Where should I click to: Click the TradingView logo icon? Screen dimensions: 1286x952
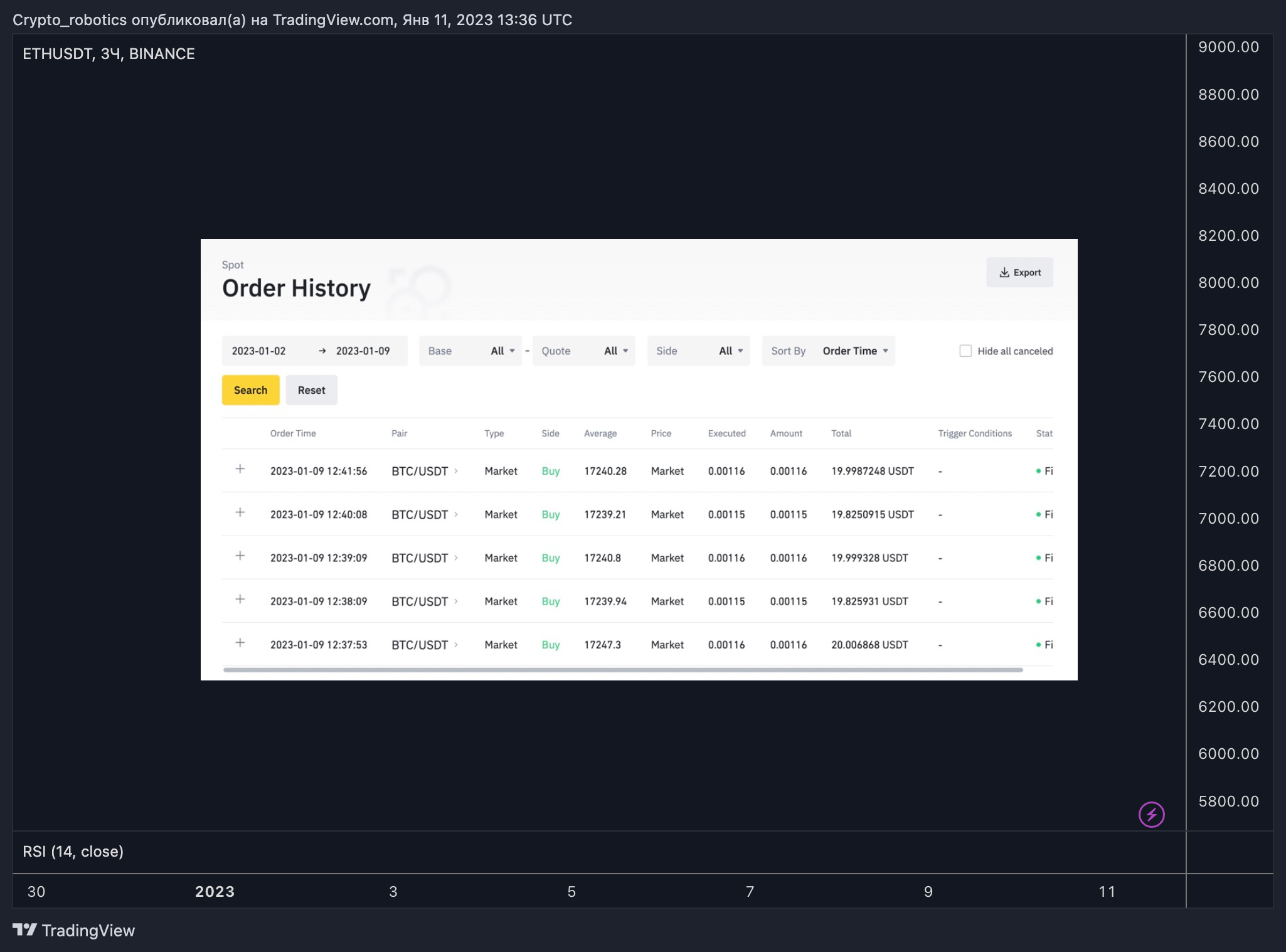24,929
